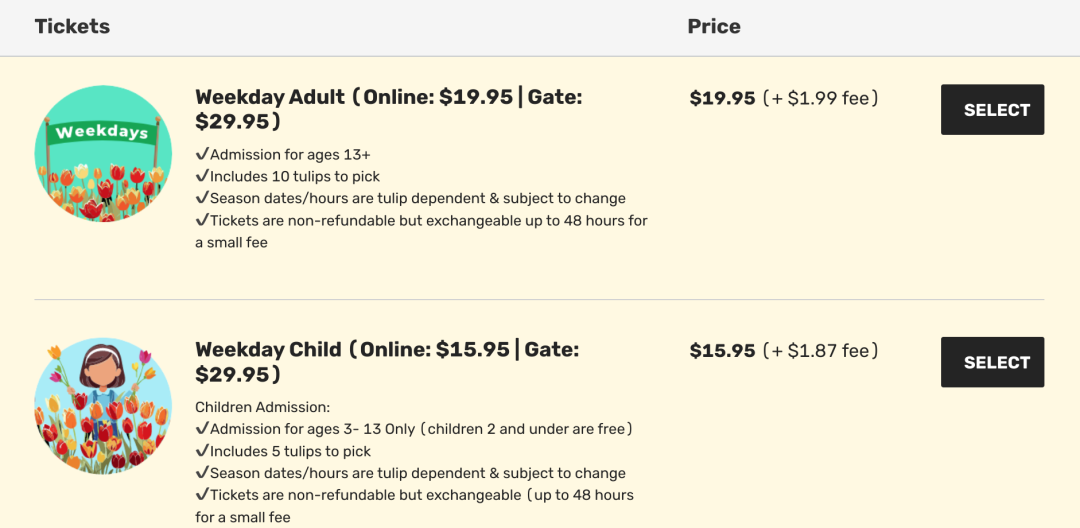Select the Weekday Child ticket
Screen dimensions: 1080x528
[992, 362]
